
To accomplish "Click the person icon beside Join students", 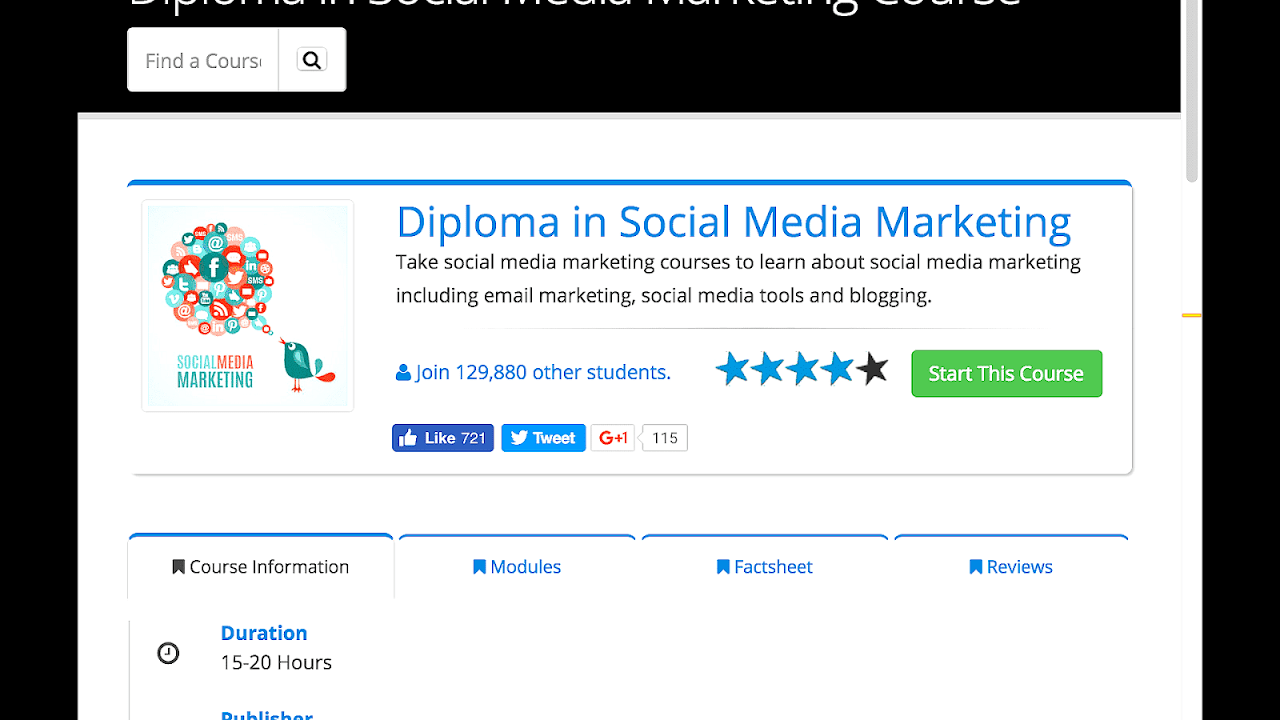I will pos(403,373).
